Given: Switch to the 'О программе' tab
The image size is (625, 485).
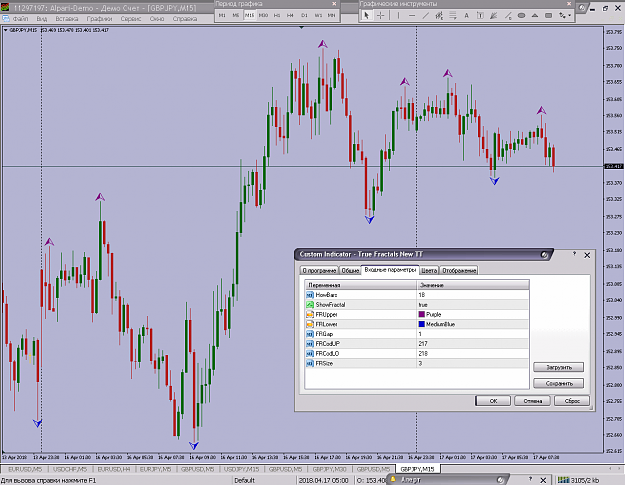Looking at the screenshot, I should coord(319,271).
